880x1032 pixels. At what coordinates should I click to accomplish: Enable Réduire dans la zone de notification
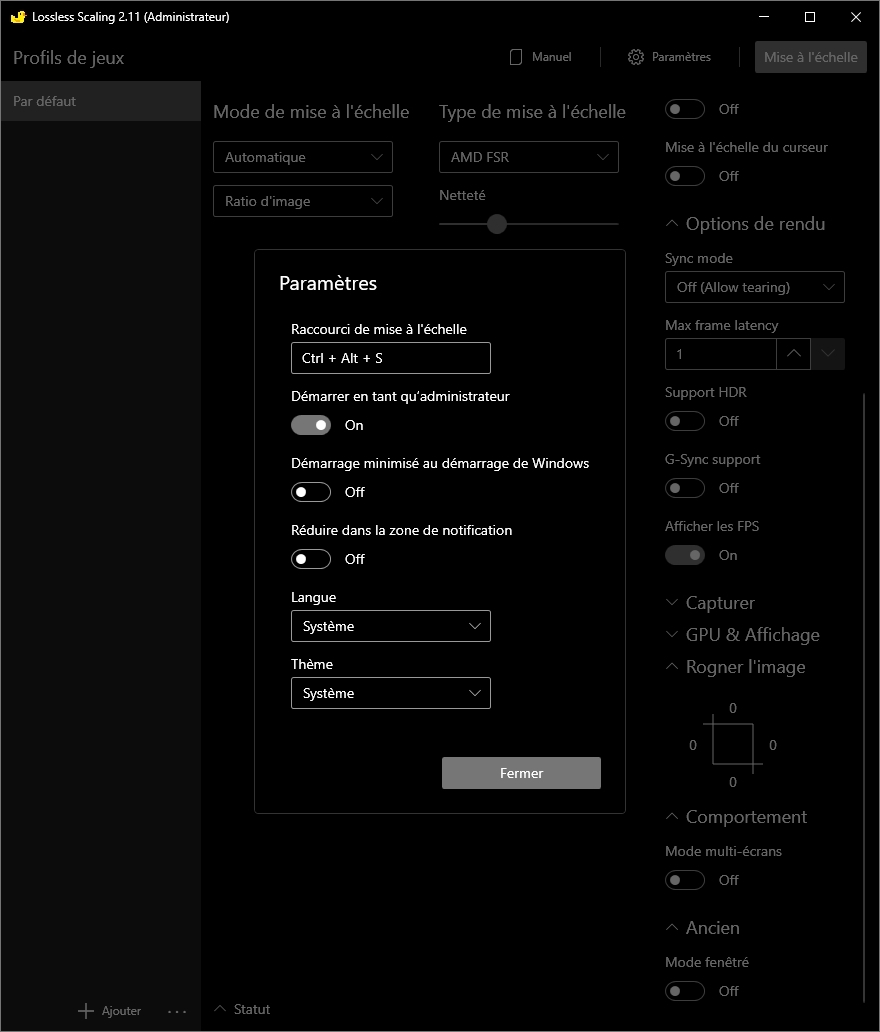click(x=311, y=559)
